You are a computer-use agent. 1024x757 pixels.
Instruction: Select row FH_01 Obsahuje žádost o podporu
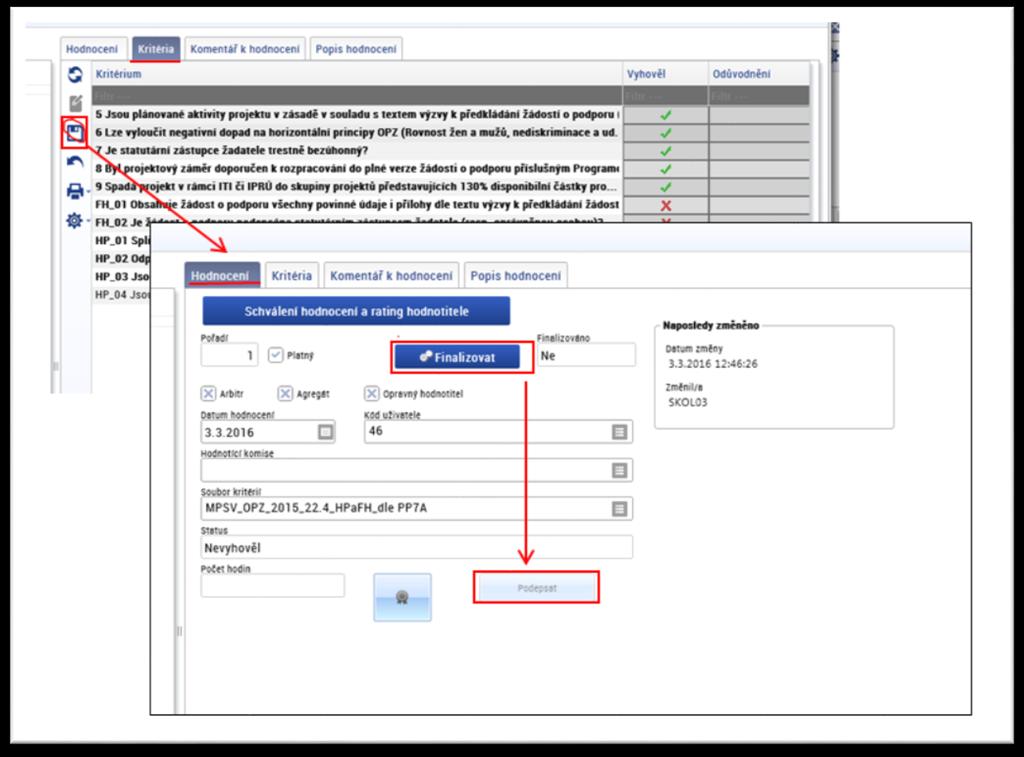coord(357,204)
